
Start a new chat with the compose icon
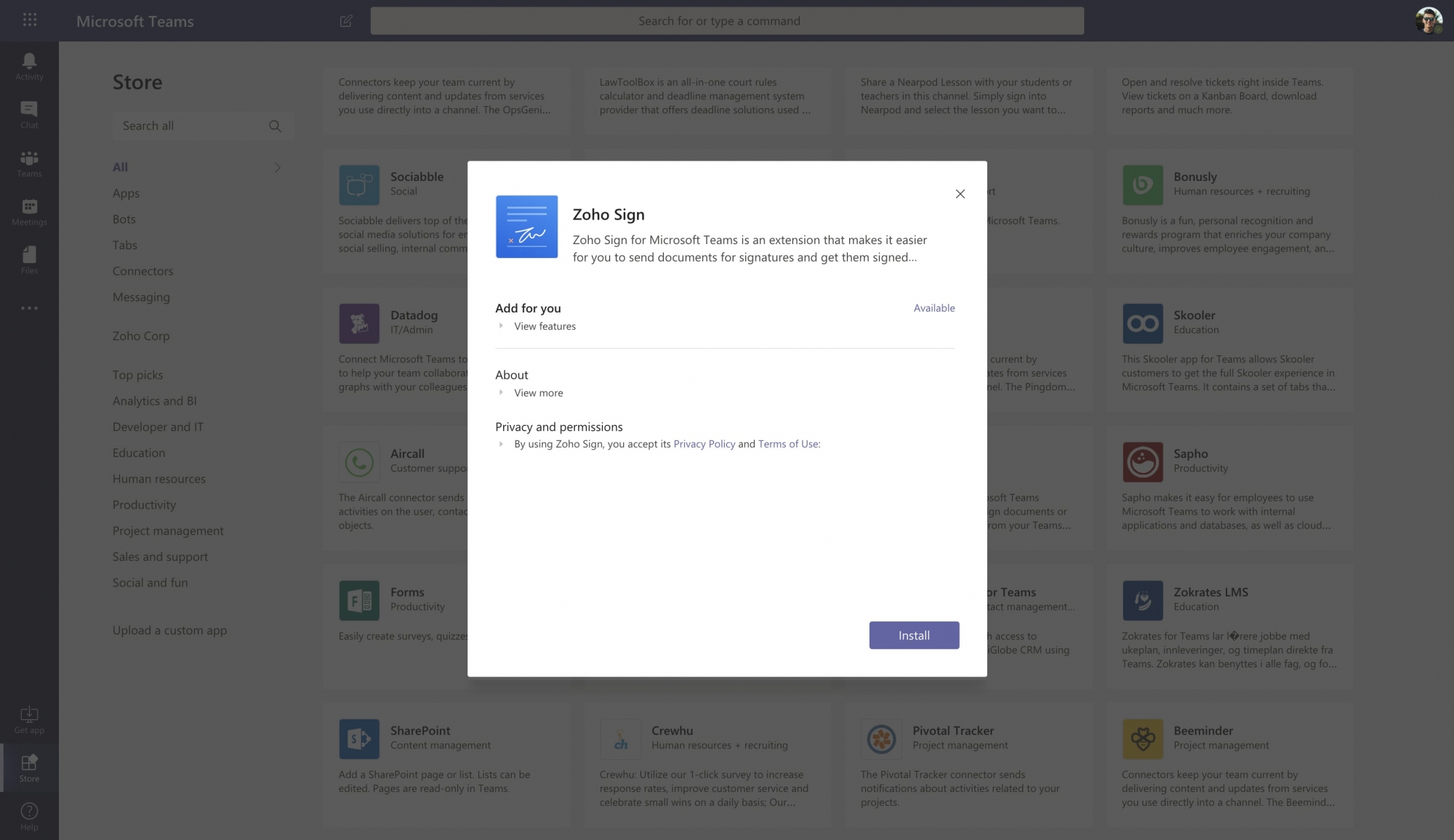(345, 21)
